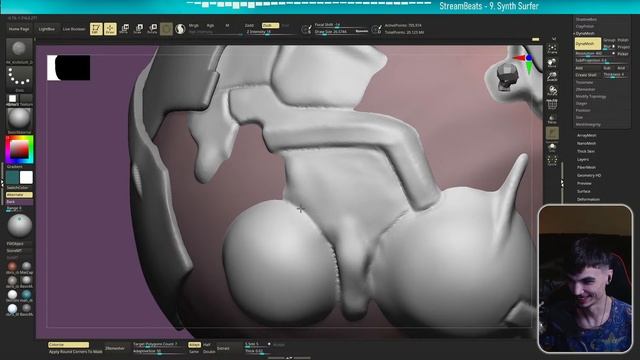The width and height of the screenshot is (640, 360).
Task: Select the Draw mode icon
Action: 110,29
